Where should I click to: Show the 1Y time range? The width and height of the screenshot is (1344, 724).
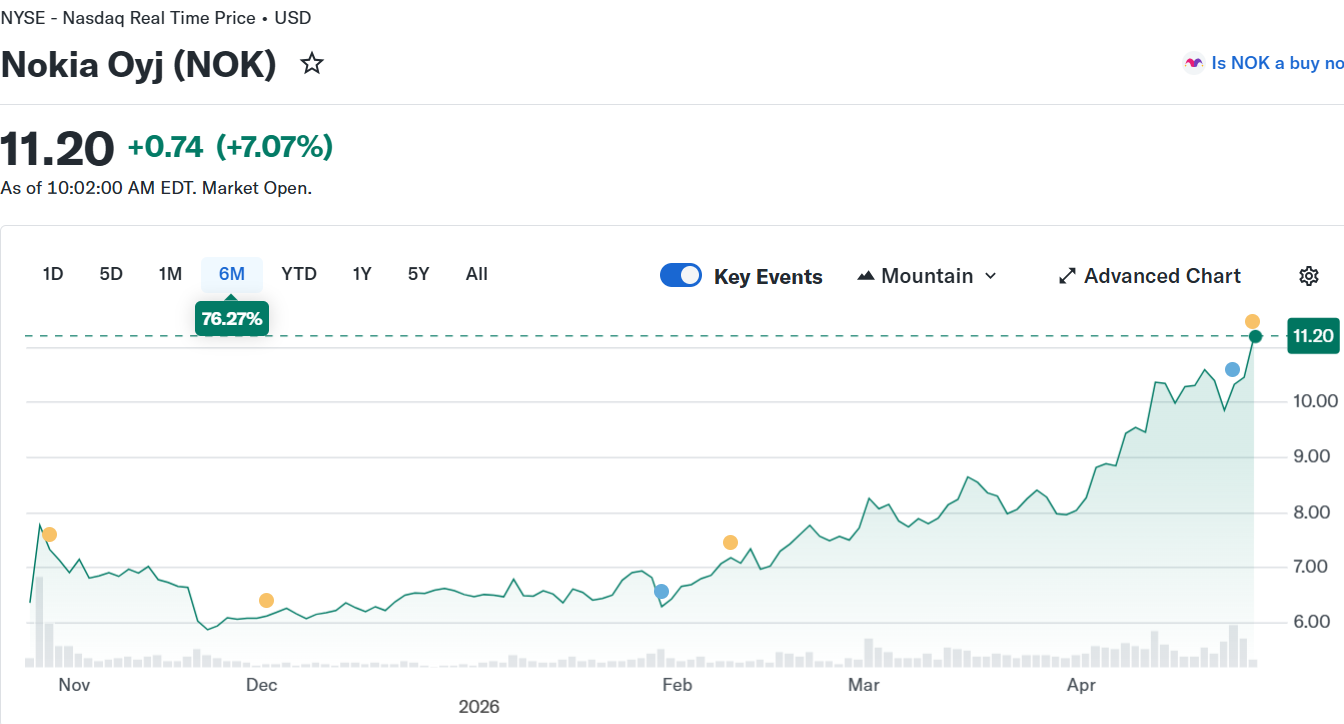coord(362,274)
